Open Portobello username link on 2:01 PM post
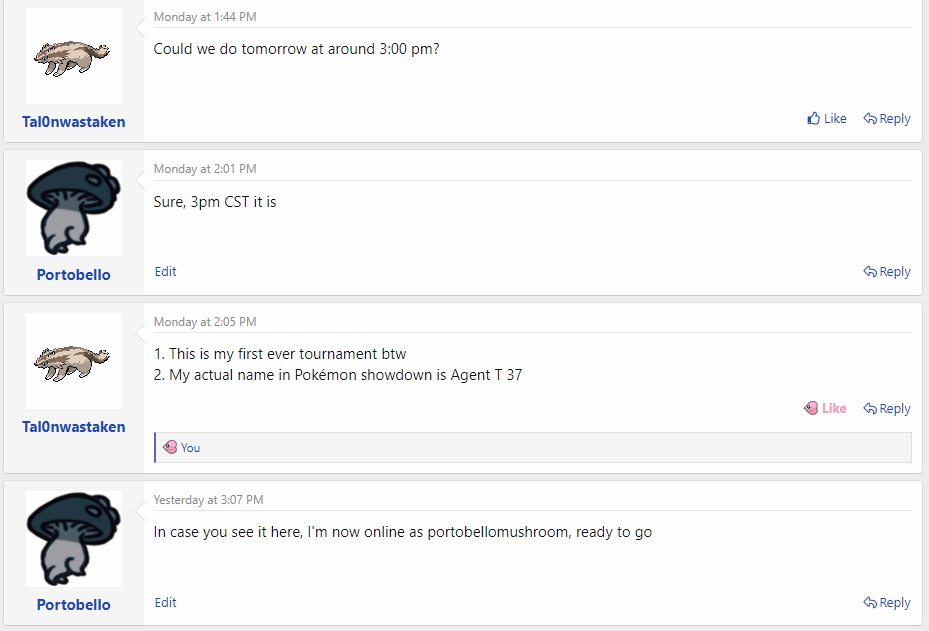929x631 pixels. (x=73, y=275)
